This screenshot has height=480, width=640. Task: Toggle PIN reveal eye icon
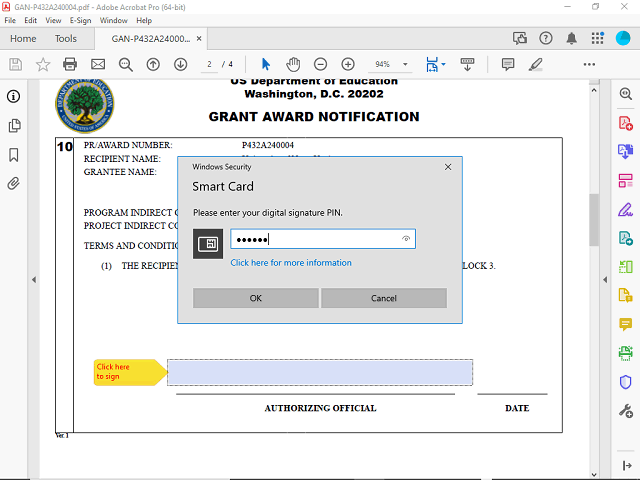(x=406, y=239)
